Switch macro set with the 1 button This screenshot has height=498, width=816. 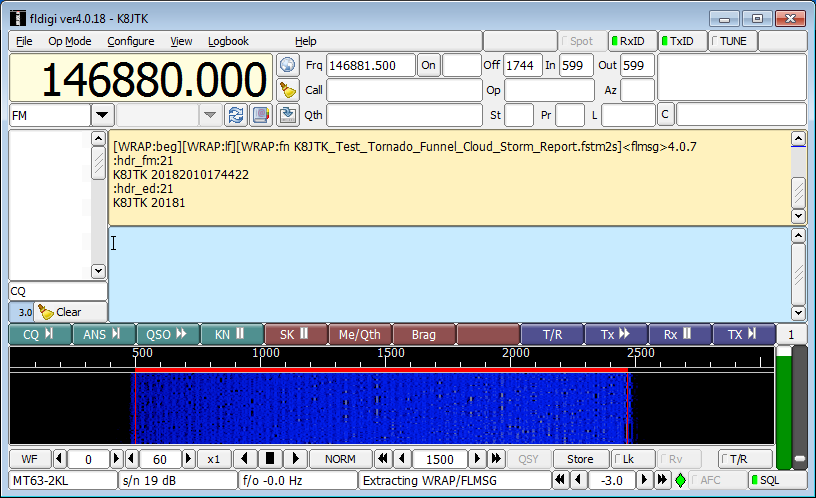coord(791,334)
